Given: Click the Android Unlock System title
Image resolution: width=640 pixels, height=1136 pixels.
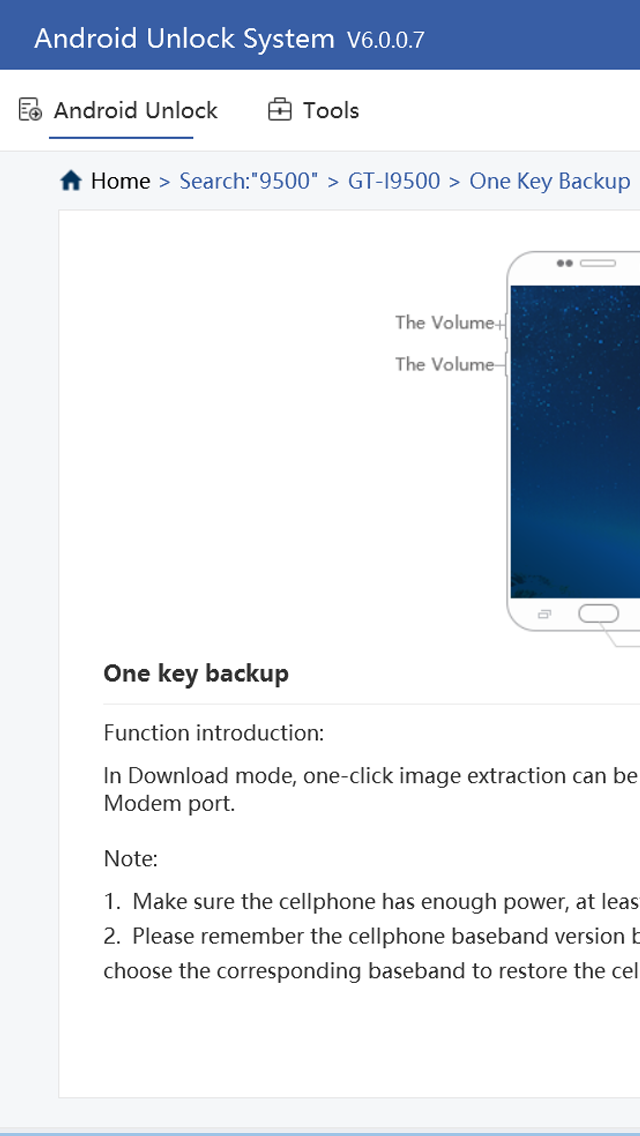Looking at the screenshot, I should tap(184, 39).
